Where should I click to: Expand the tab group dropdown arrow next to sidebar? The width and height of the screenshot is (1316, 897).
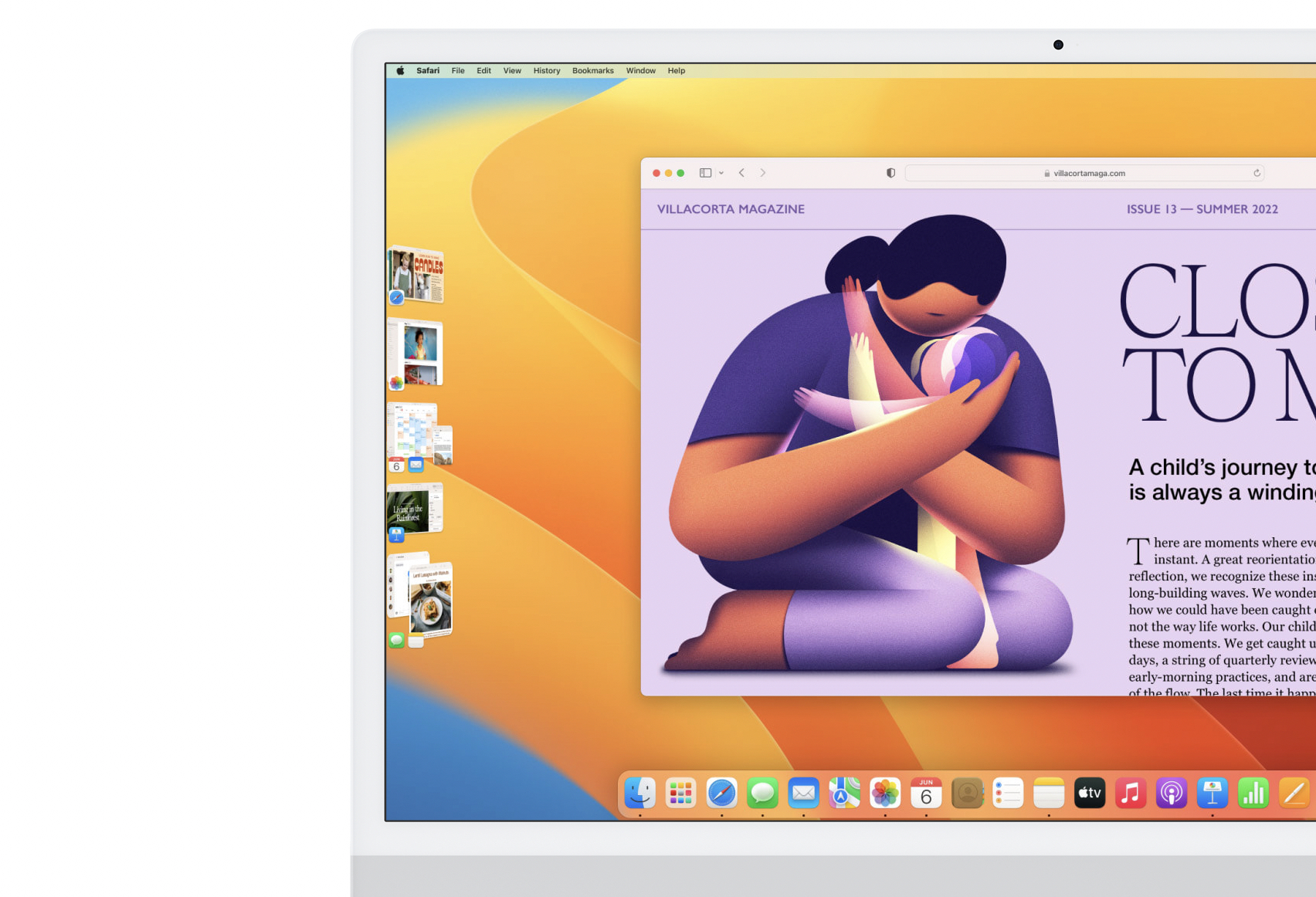click(x=721, y=173)
